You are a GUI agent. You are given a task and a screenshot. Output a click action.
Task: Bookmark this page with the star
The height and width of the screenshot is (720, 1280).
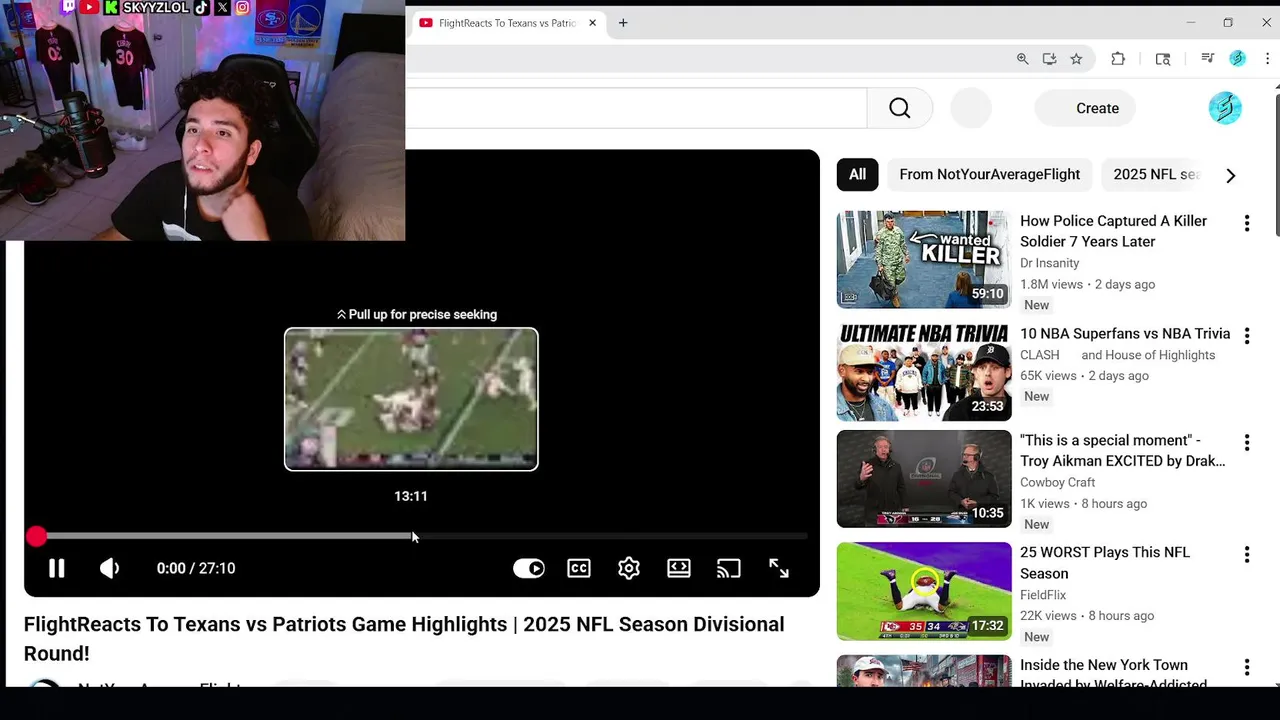[x=1076, y=59]
